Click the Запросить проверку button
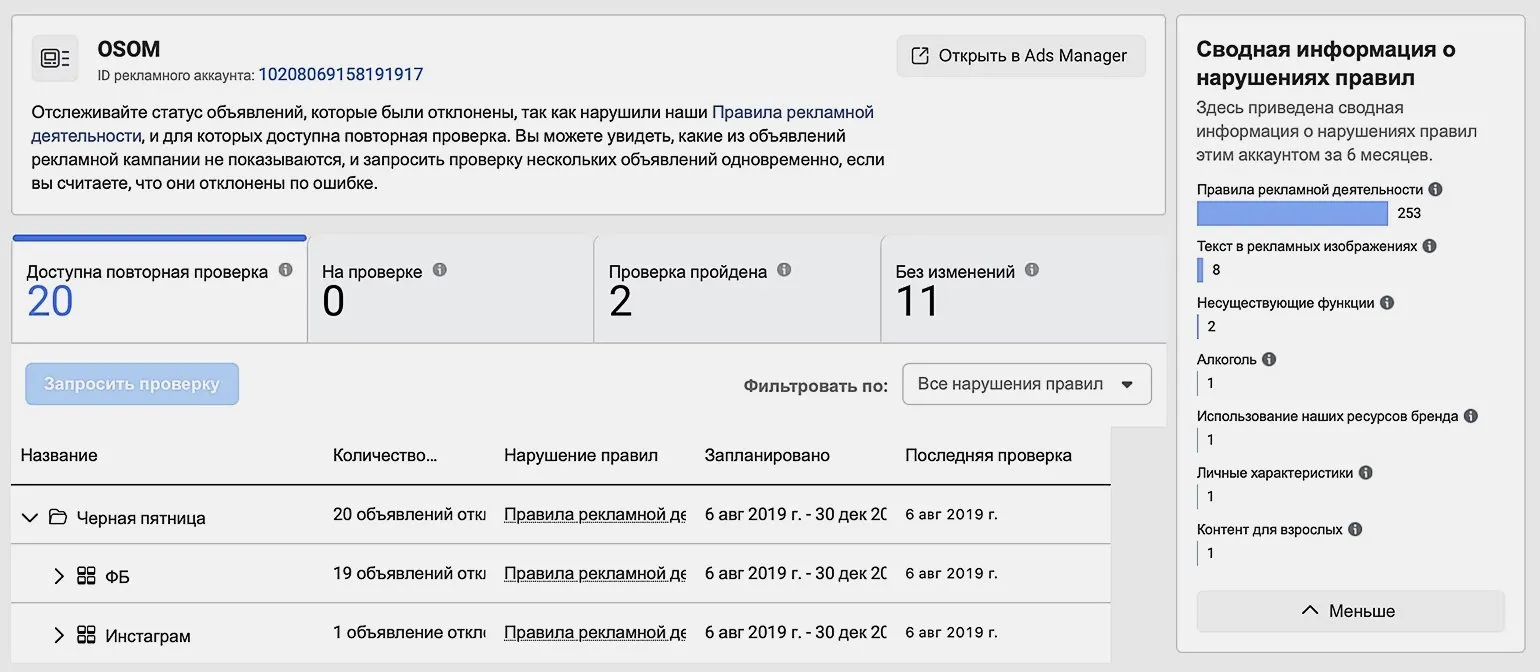The image size is (1540, 672). [132, 384]
